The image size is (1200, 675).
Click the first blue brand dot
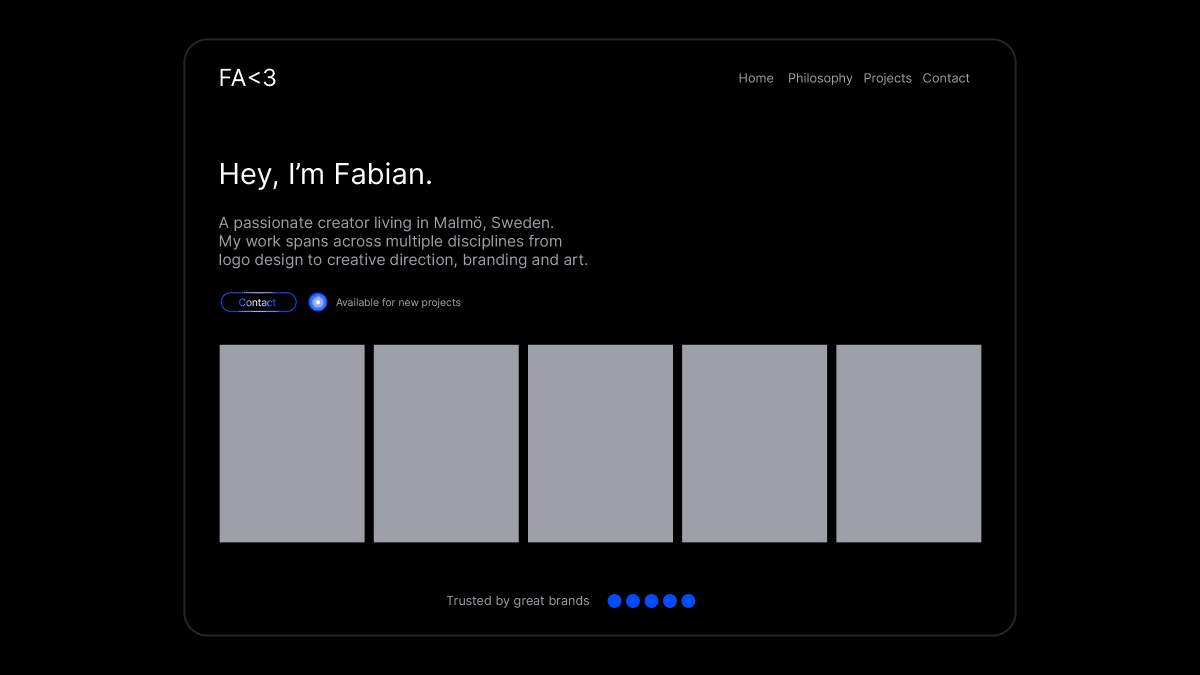pyautogui.click(x=615, y=601)
